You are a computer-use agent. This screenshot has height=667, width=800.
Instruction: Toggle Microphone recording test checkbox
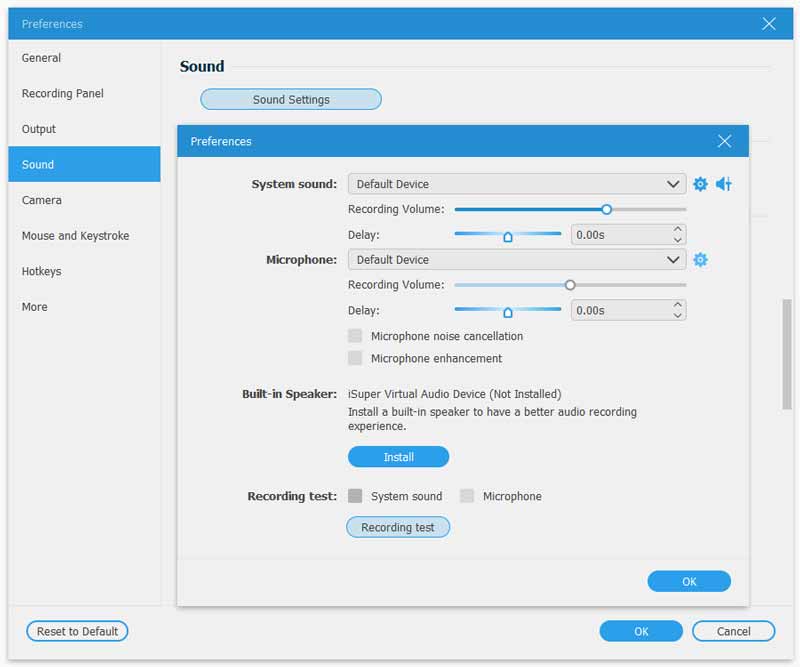[x=467, y=496]
